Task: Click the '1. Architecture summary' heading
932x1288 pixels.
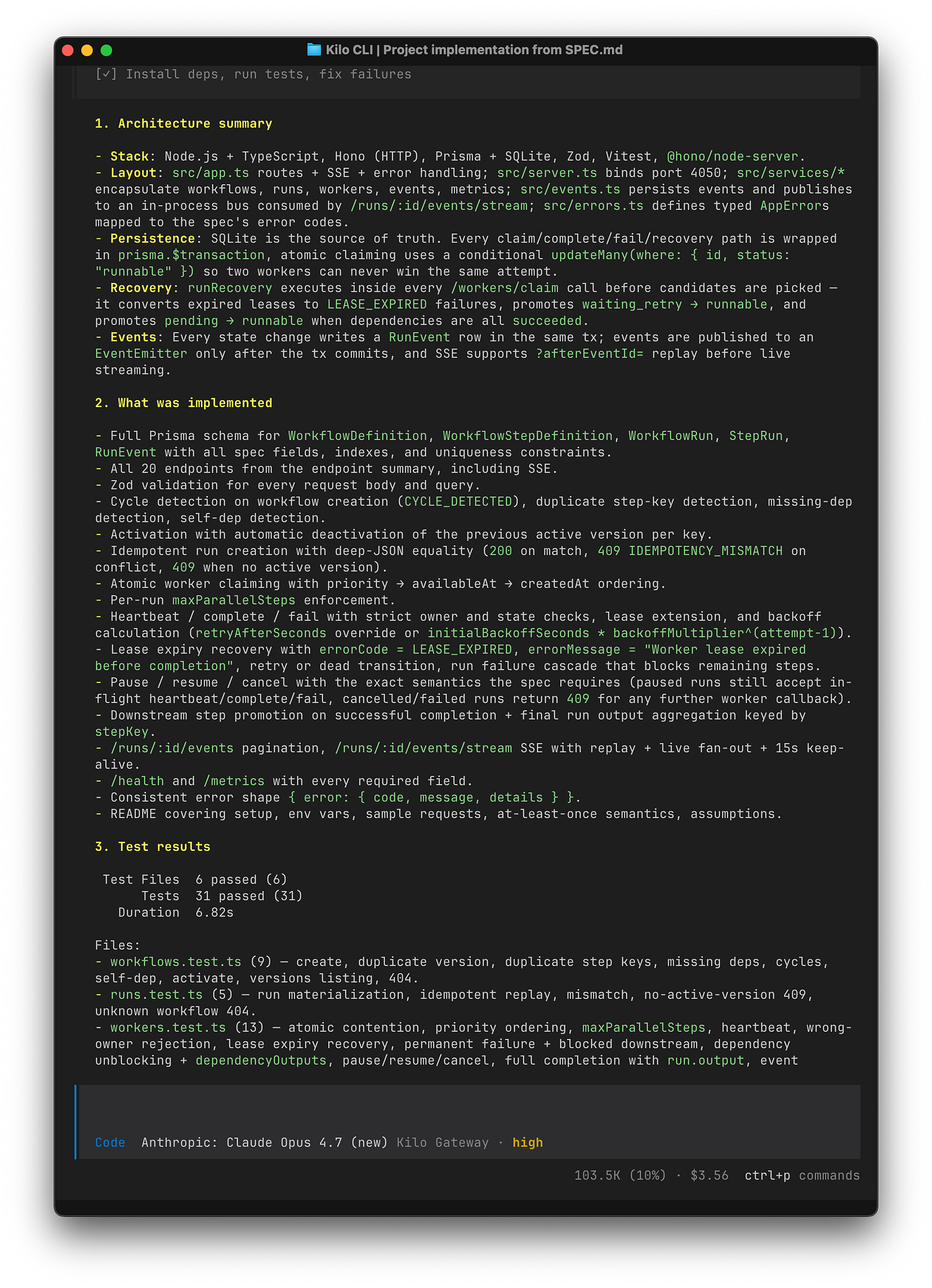Action: coord(184,124)
